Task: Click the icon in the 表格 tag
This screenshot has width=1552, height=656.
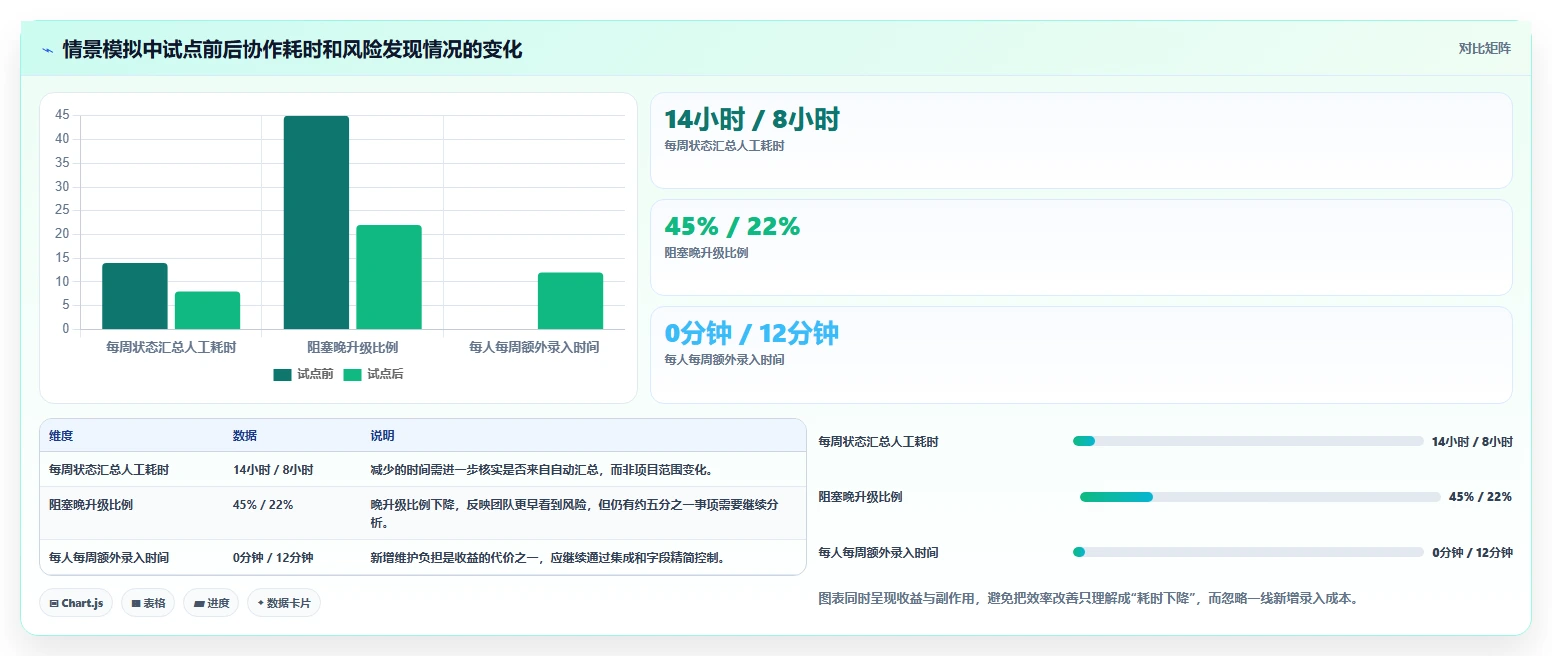Action: point(136,603)
